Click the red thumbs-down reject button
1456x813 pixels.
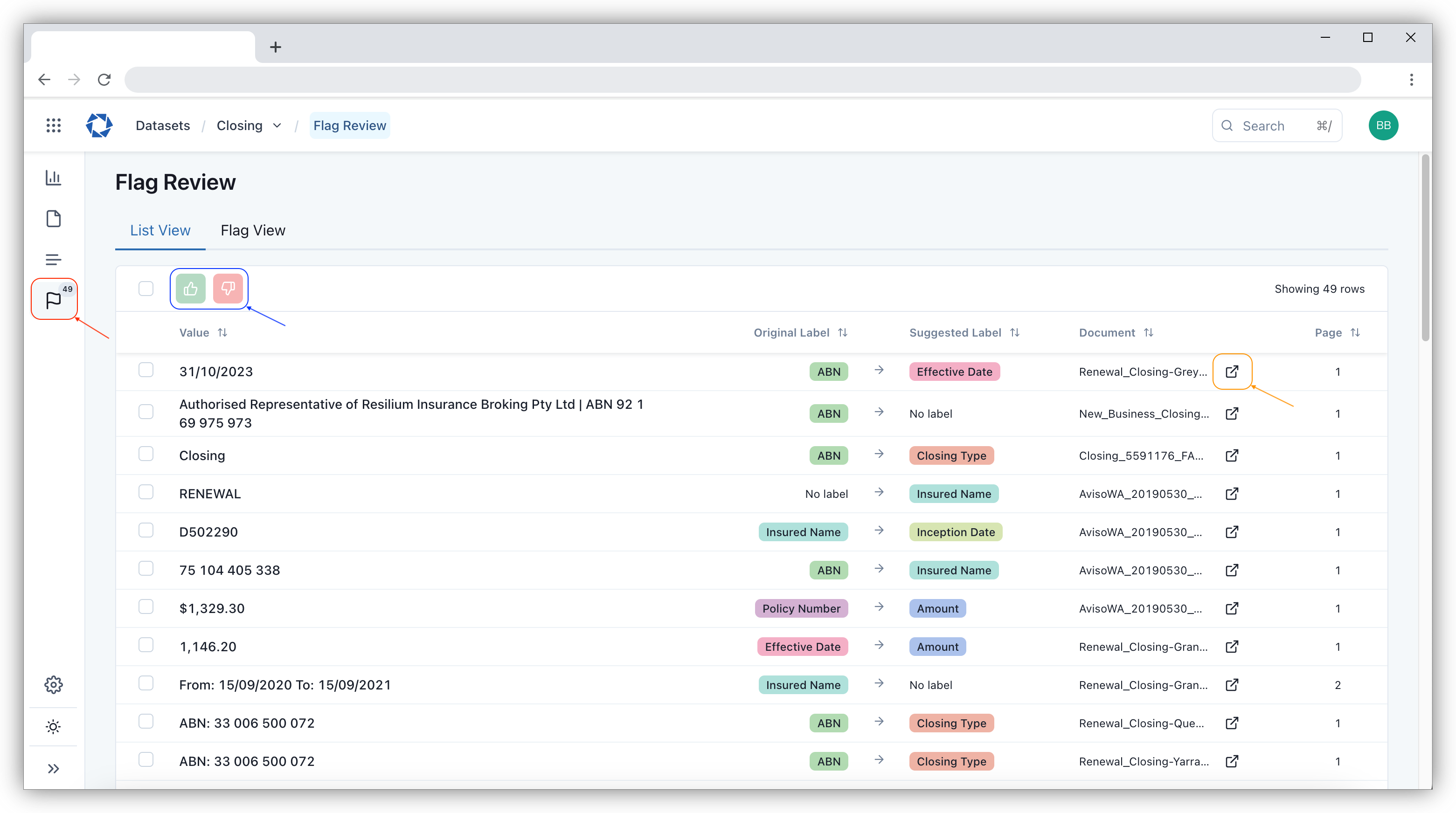tap(228, 289)
